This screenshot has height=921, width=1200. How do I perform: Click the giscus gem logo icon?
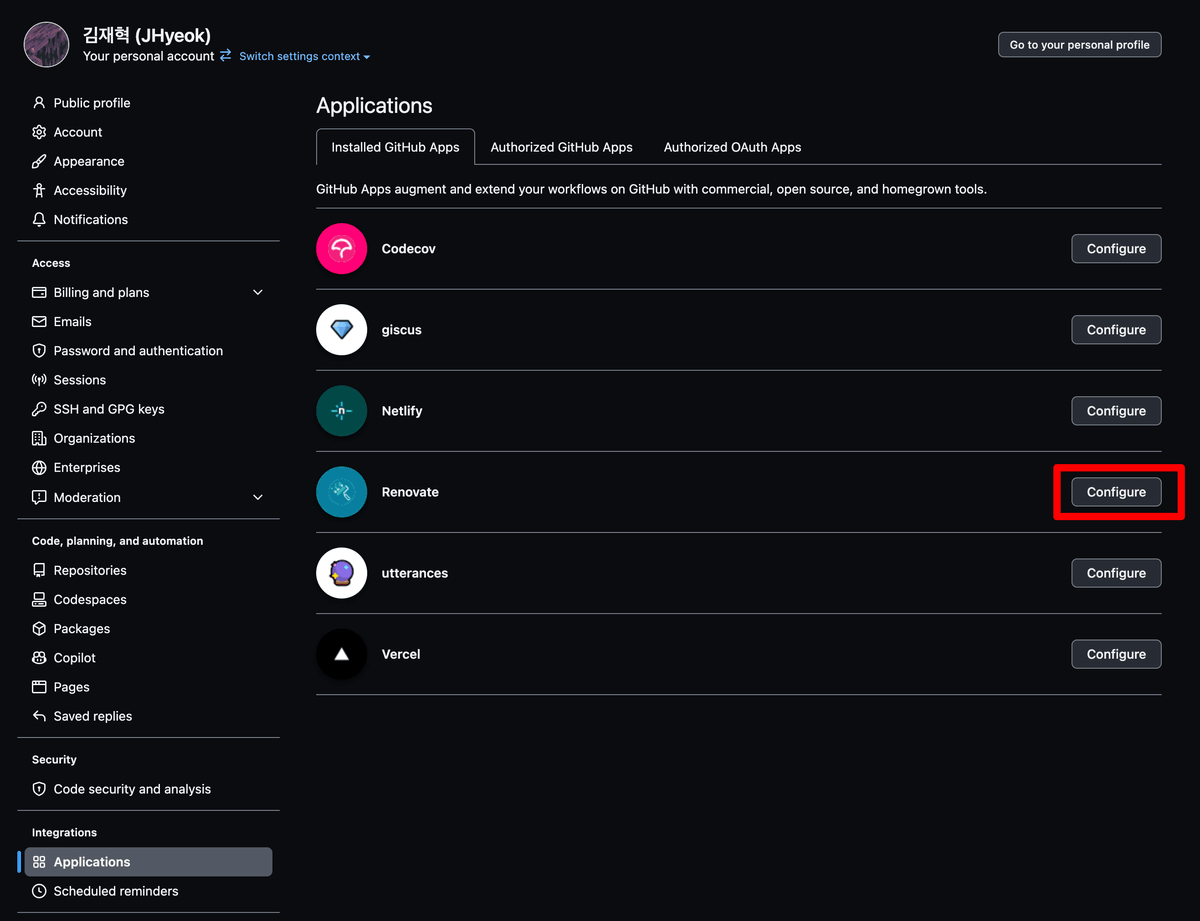tap(342, 330)
